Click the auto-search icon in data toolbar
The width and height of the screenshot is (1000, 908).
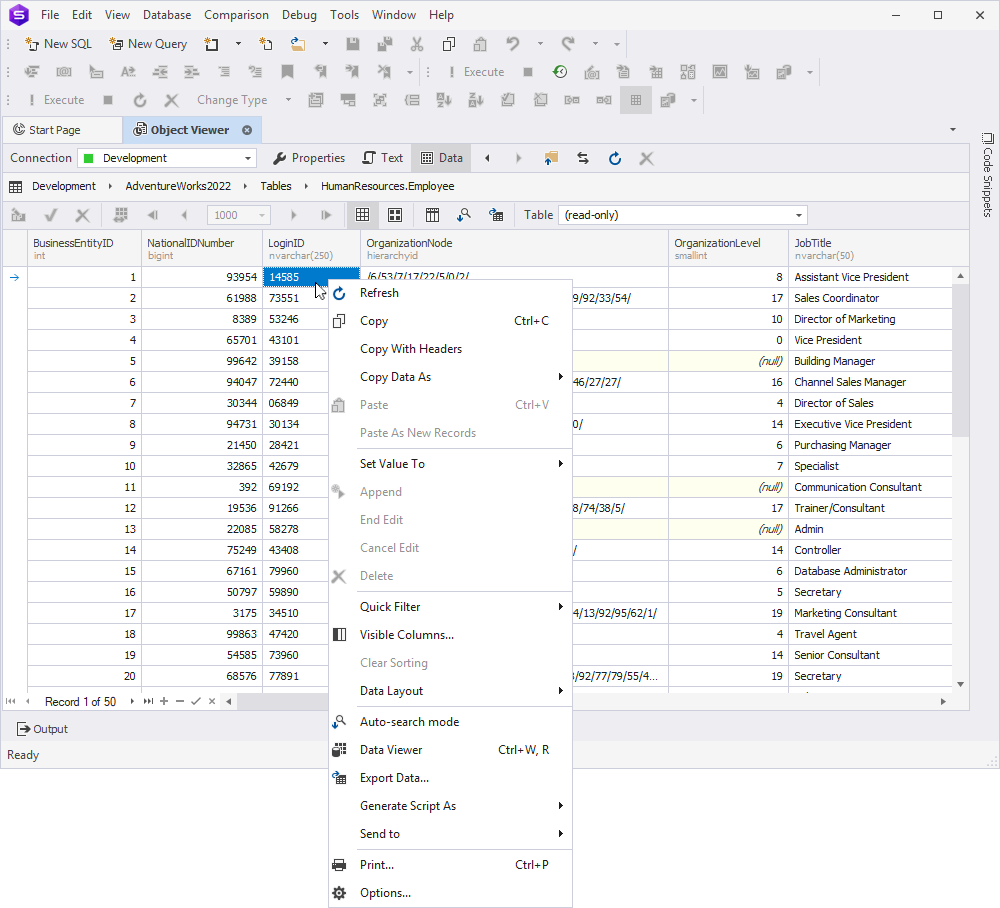click(464, 215)
